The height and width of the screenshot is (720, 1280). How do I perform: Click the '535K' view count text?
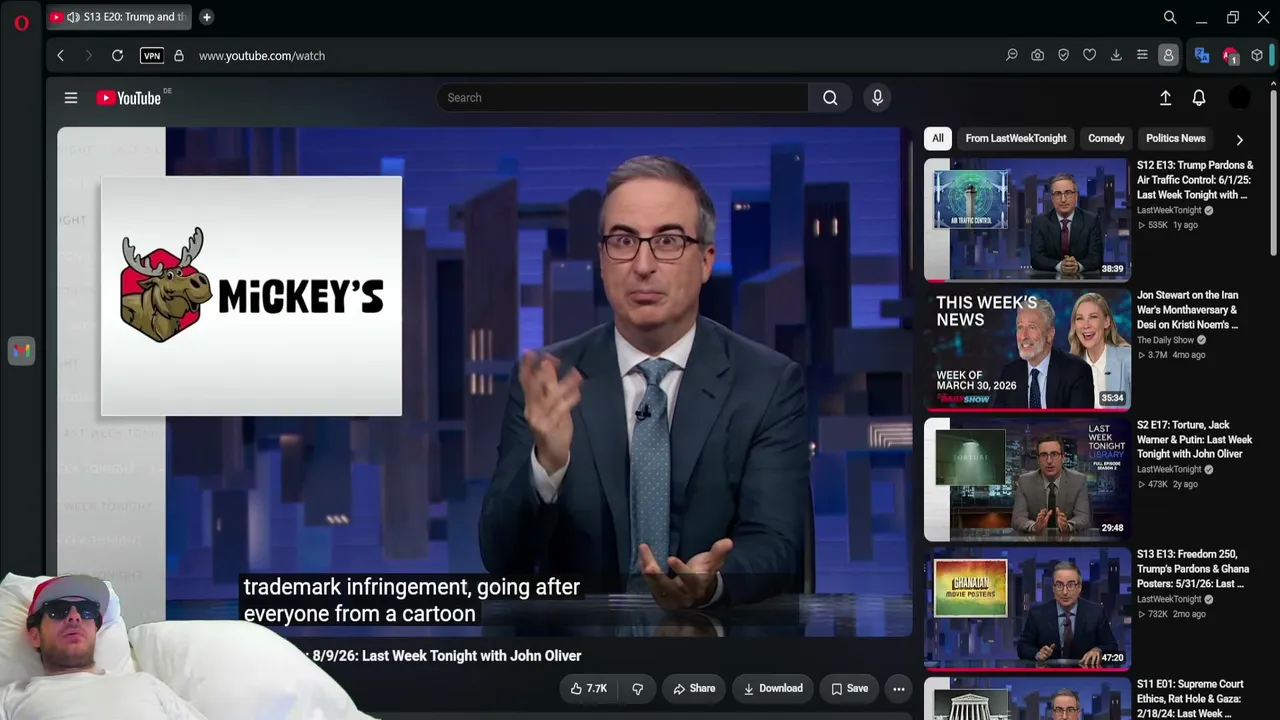point(1158,225)
